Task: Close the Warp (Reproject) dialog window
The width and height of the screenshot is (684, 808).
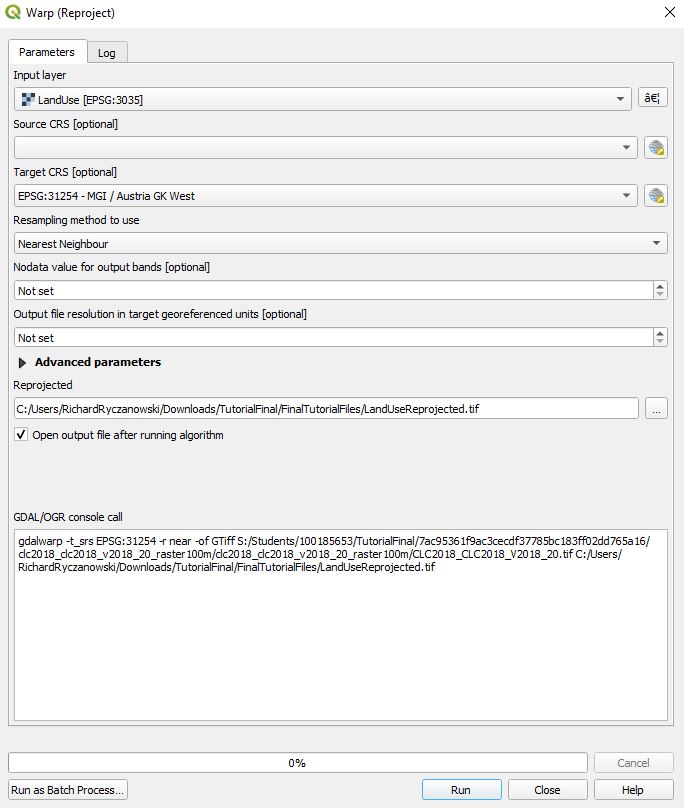Action: 668,13
